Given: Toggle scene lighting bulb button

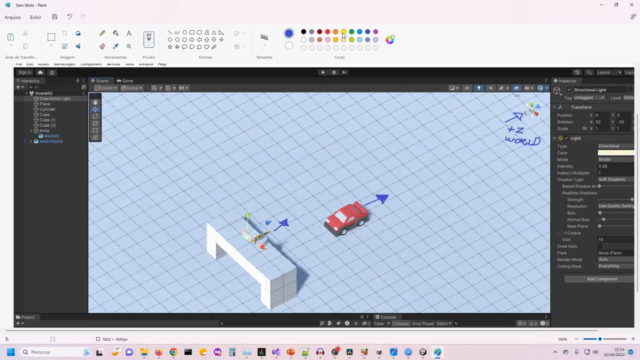Looking at the screenshot, I should (479, 88).
